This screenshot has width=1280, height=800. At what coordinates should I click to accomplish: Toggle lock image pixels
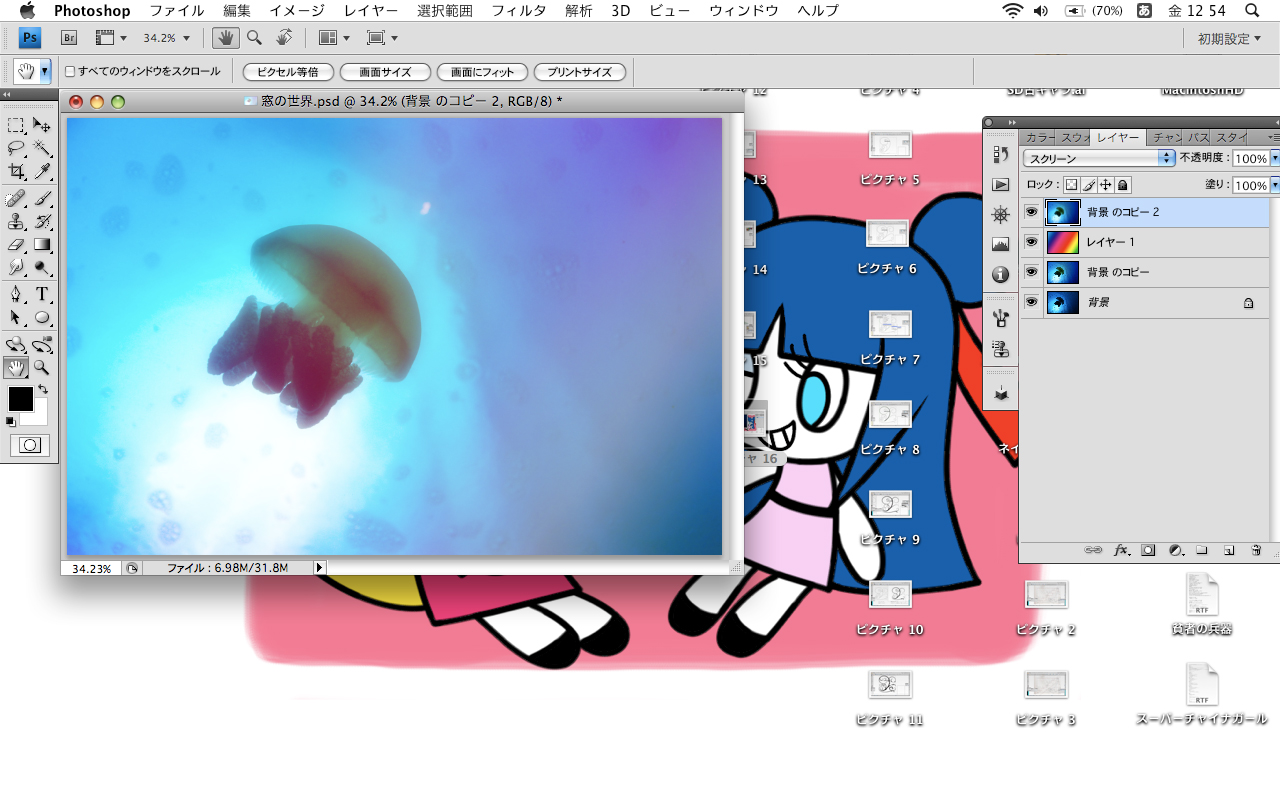(1089, 185)
